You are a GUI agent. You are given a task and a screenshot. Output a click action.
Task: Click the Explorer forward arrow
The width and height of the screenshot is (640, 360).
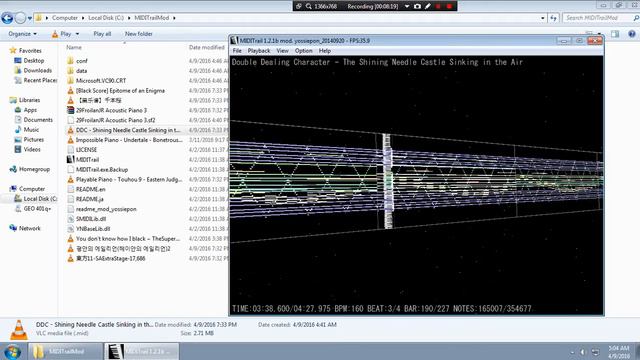tap(20, 18)
